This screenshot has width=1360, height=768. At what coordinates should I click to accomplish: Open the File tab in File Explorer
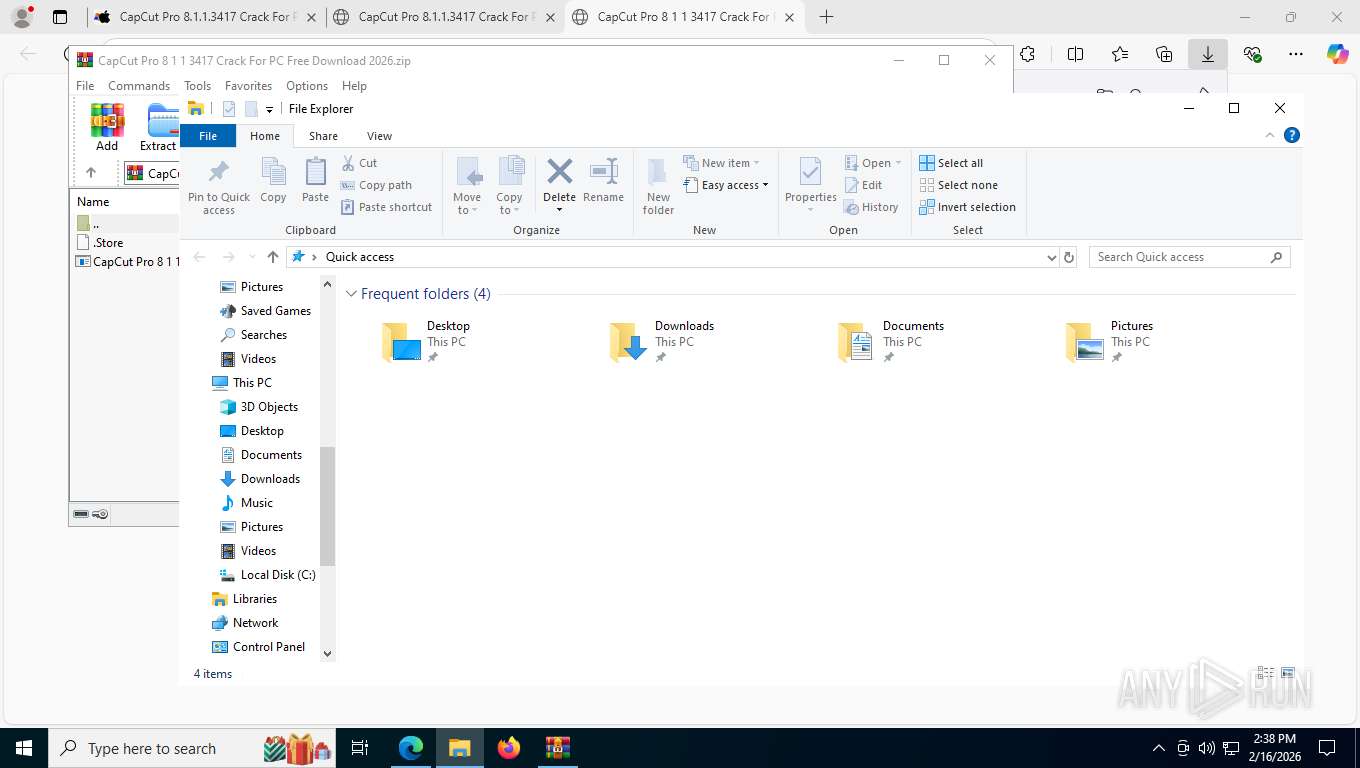pos(208,136)
